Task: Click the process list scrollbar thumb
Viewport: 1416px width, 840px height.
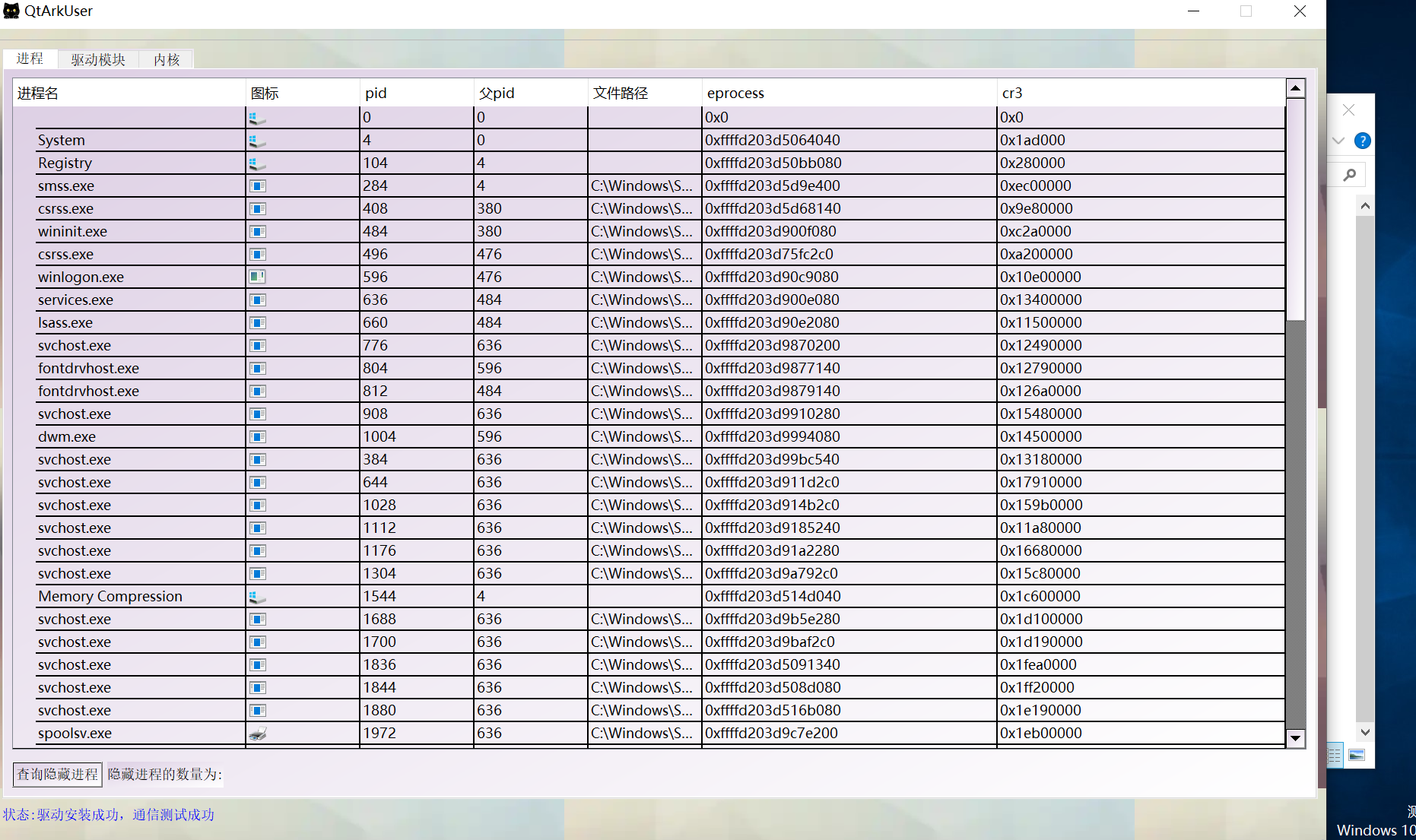Action: click(x=1296, y=209)
